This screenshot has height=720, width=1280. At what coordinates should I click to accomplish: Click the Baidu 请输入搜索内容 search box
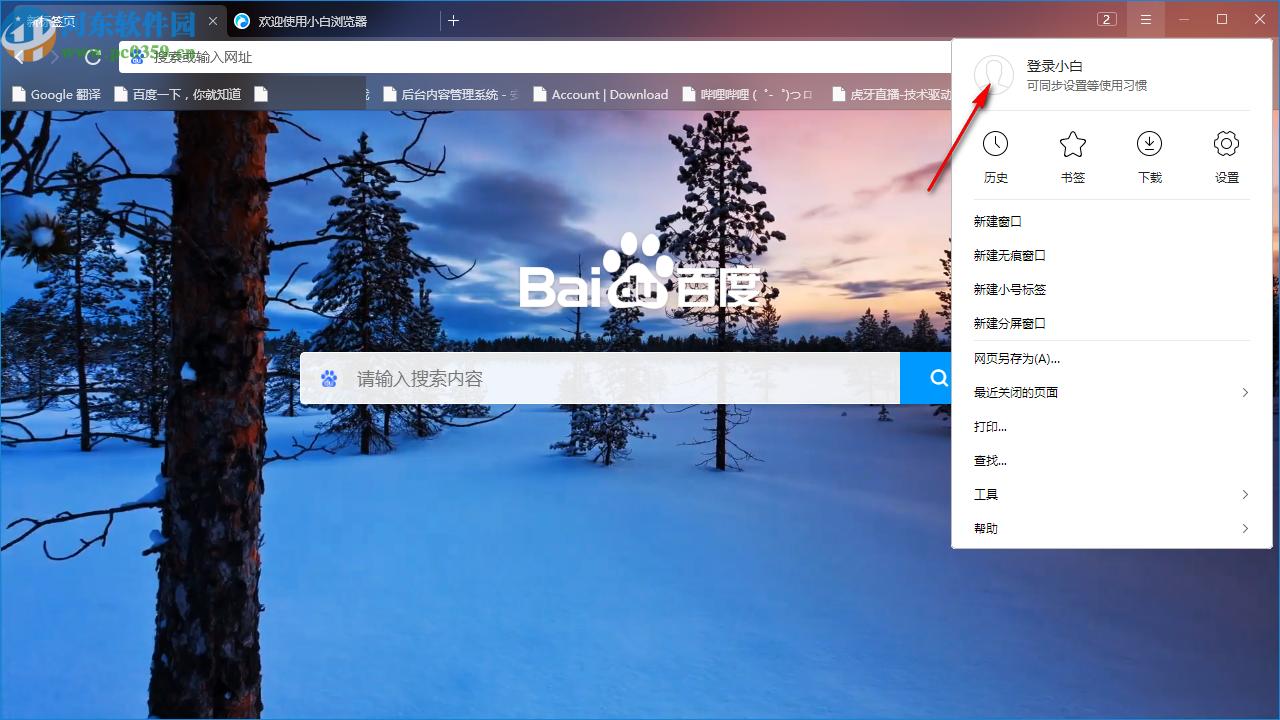600,378
